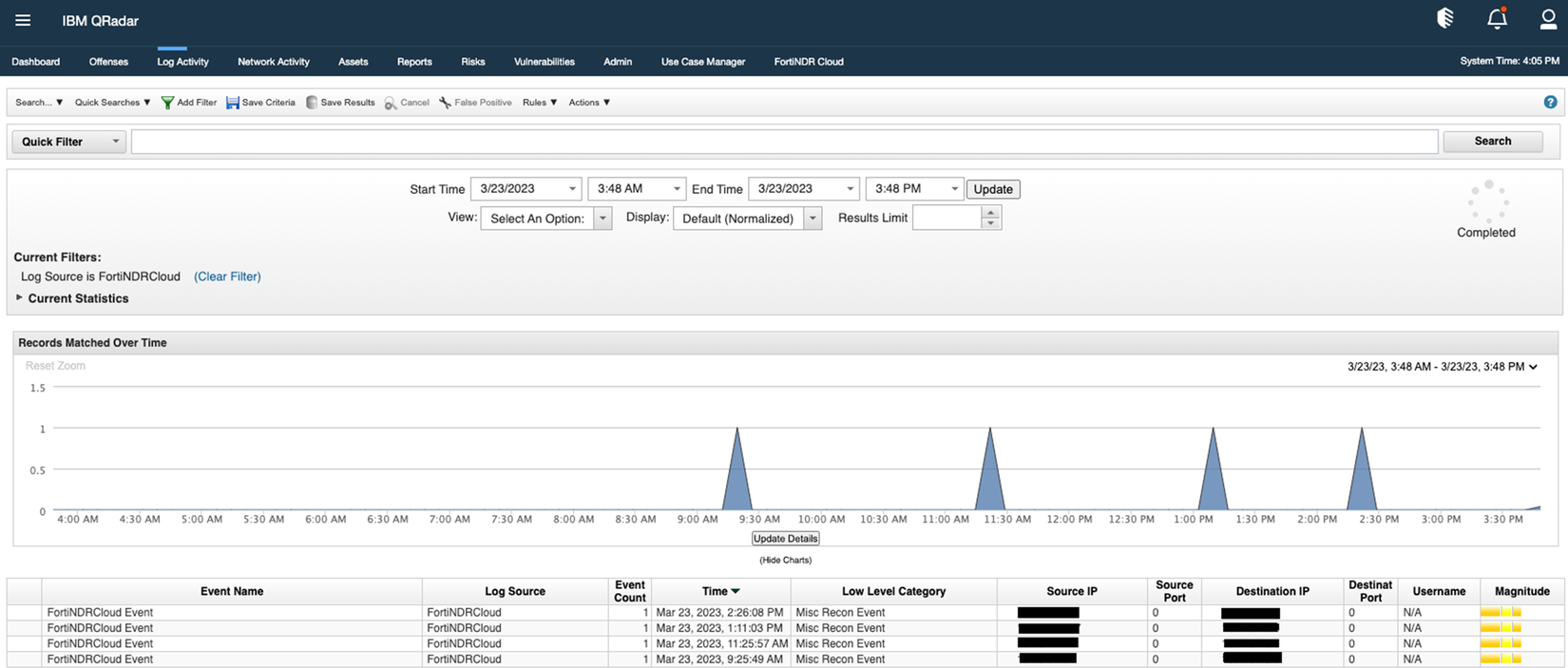This screenshot has height=668, width=1568.
Task: Click the Clear Filter link
Action: point(227,277)
